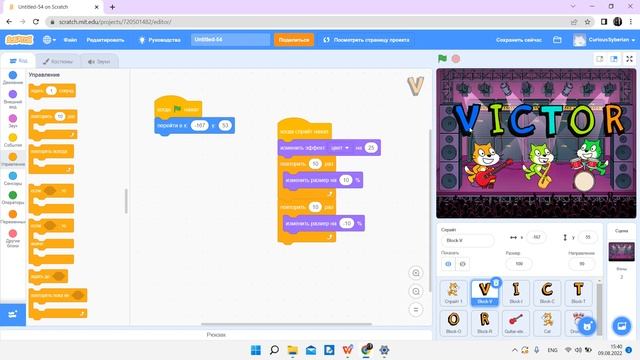Viewport: 640px width, 360px height.
Task: Click the project title field Untitled-54
Action: (x=230, y=40)
